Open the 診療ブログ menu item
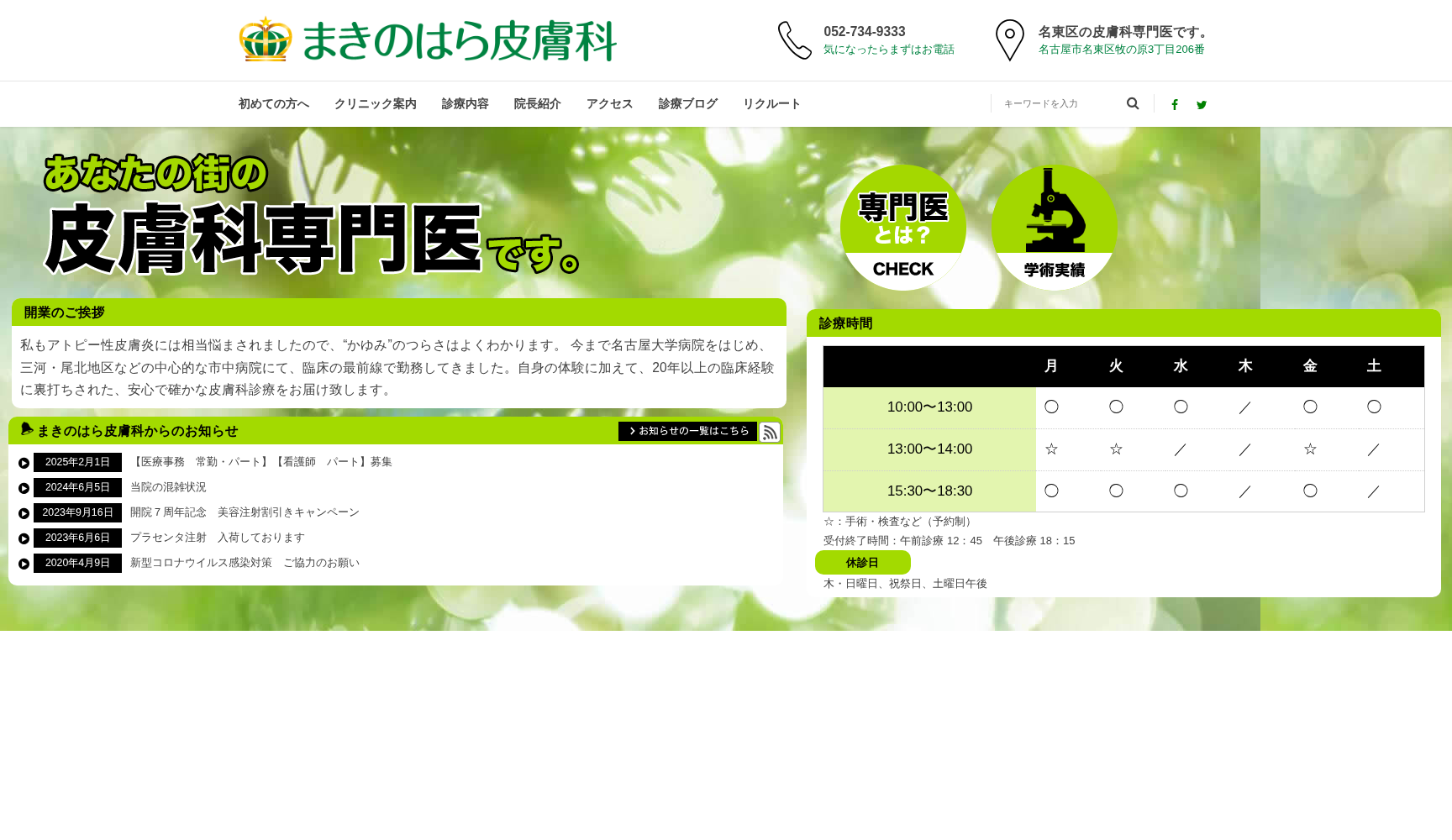Viewport: 1452px width, 840px height. pos(687,104)
